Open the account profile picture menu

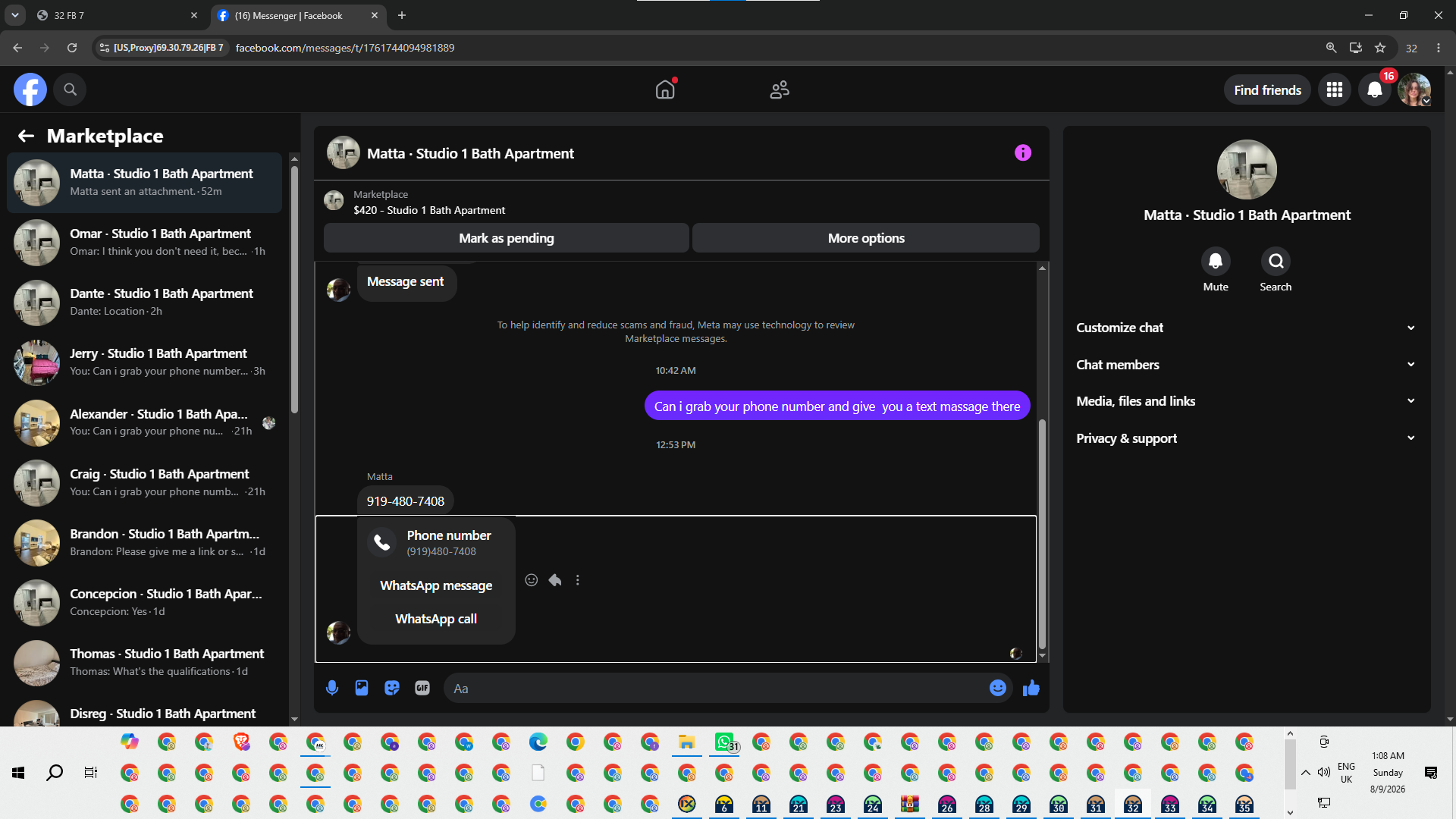1414,89
